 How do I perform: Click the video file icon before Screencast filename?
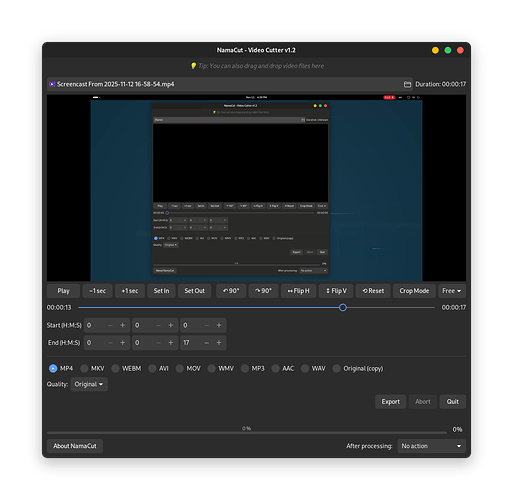(x=52, y=84)
